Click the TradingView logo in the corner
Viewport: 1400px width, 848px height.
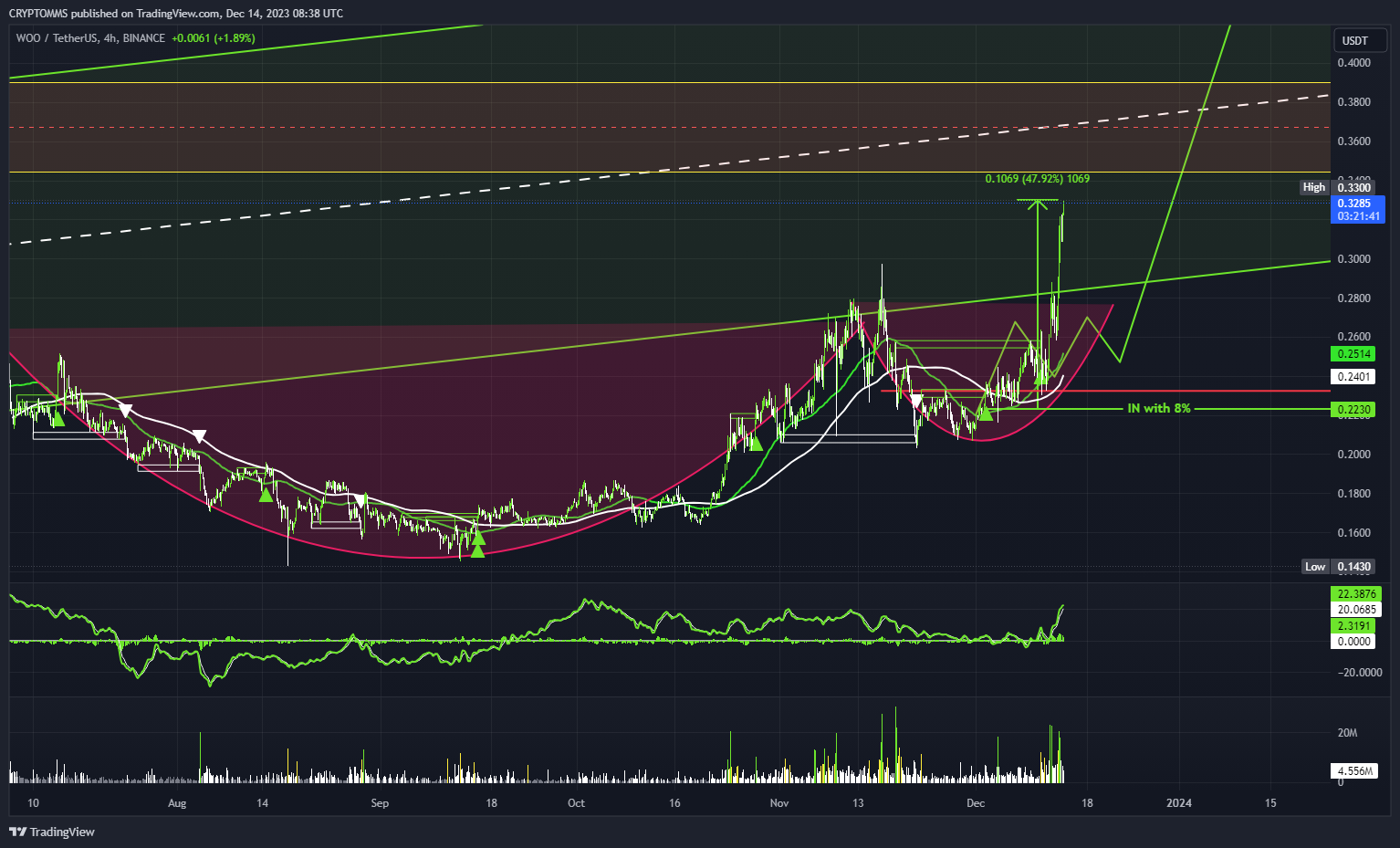52,832
